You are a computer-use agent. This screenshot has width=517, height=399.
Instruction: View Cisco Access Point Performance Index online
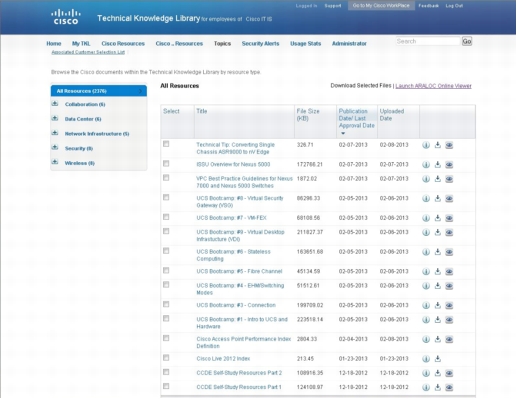(449, 339)
